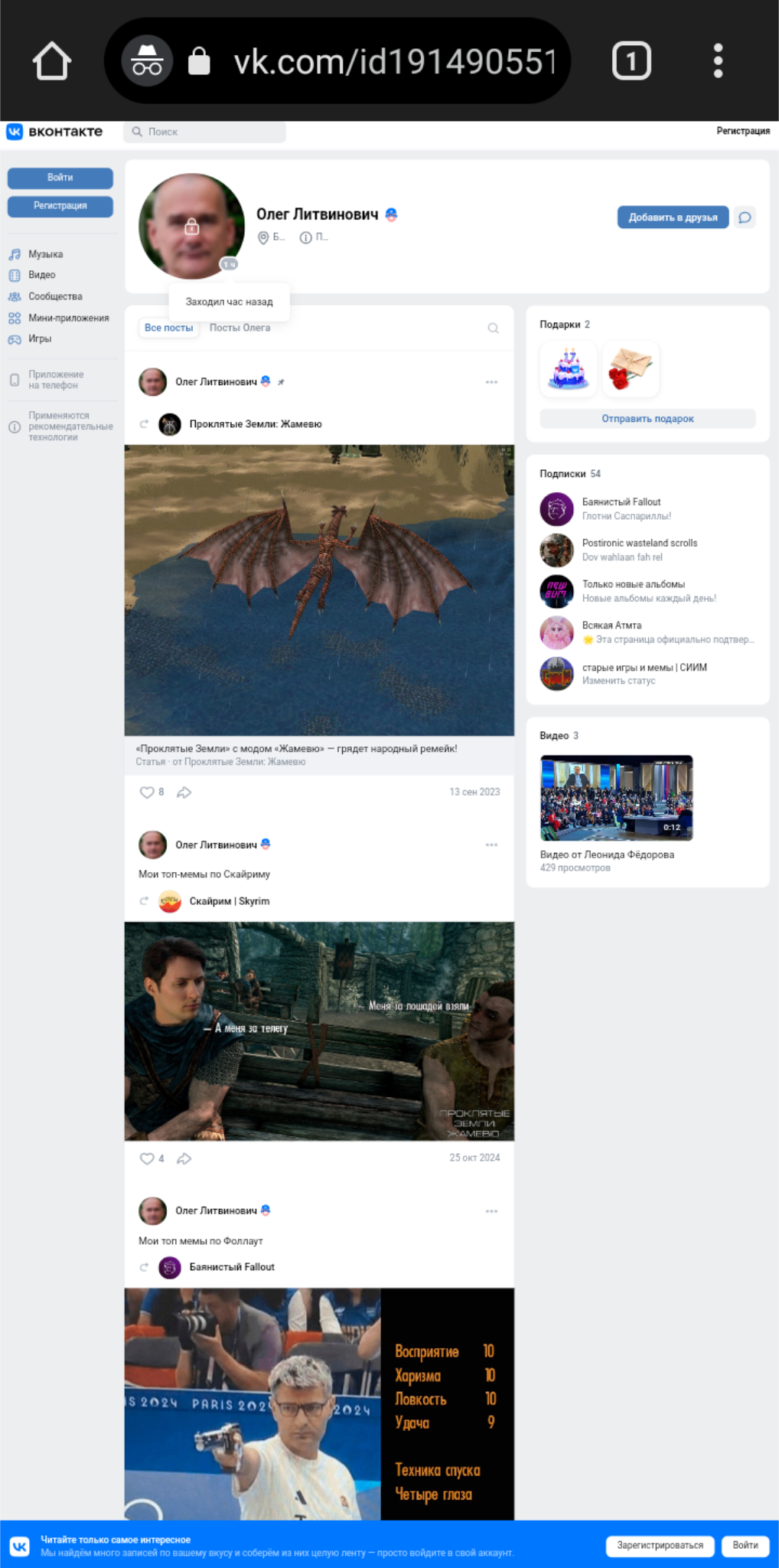Select the Все посты tab

tap(168, 328)
